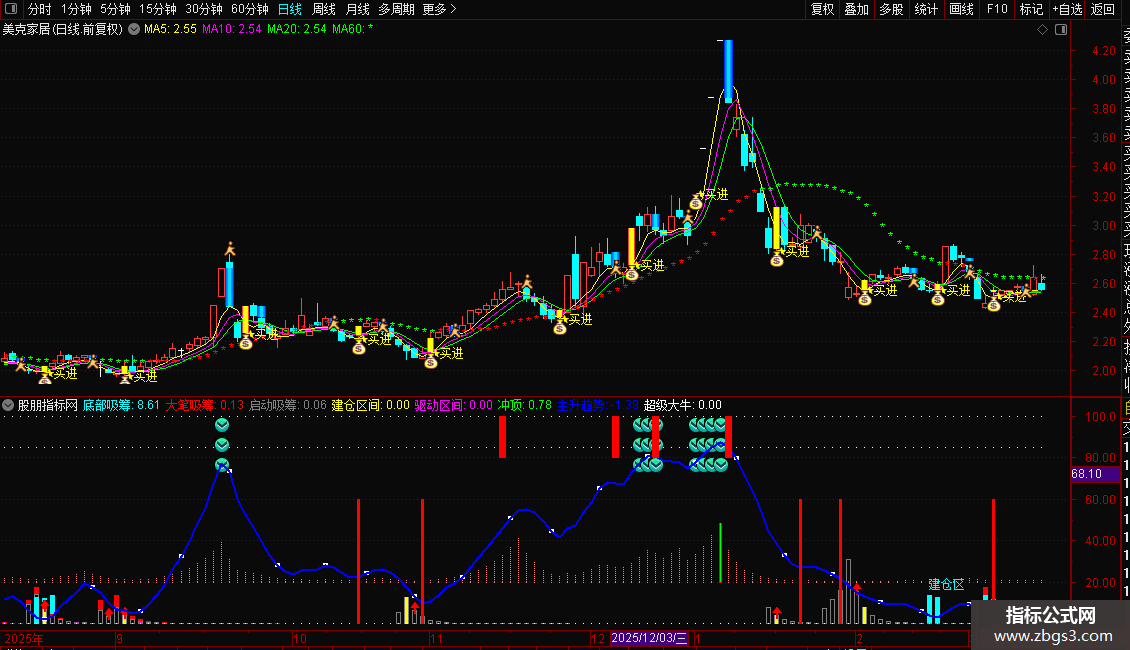Activate the 日线 daily period
Image resolution: width=1130 pixels, height=650 pixels.
[290, 9]
